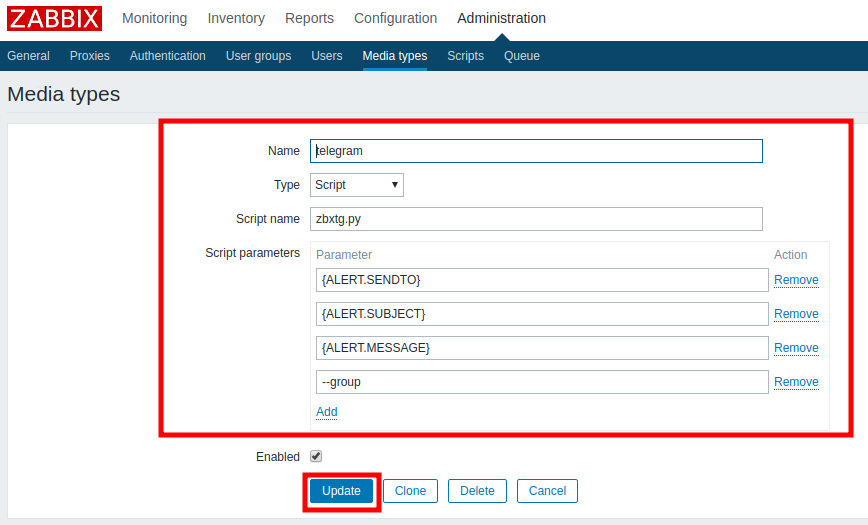Open the User groups section
This screenshot has width=868, height=525.
click(258, 56)
